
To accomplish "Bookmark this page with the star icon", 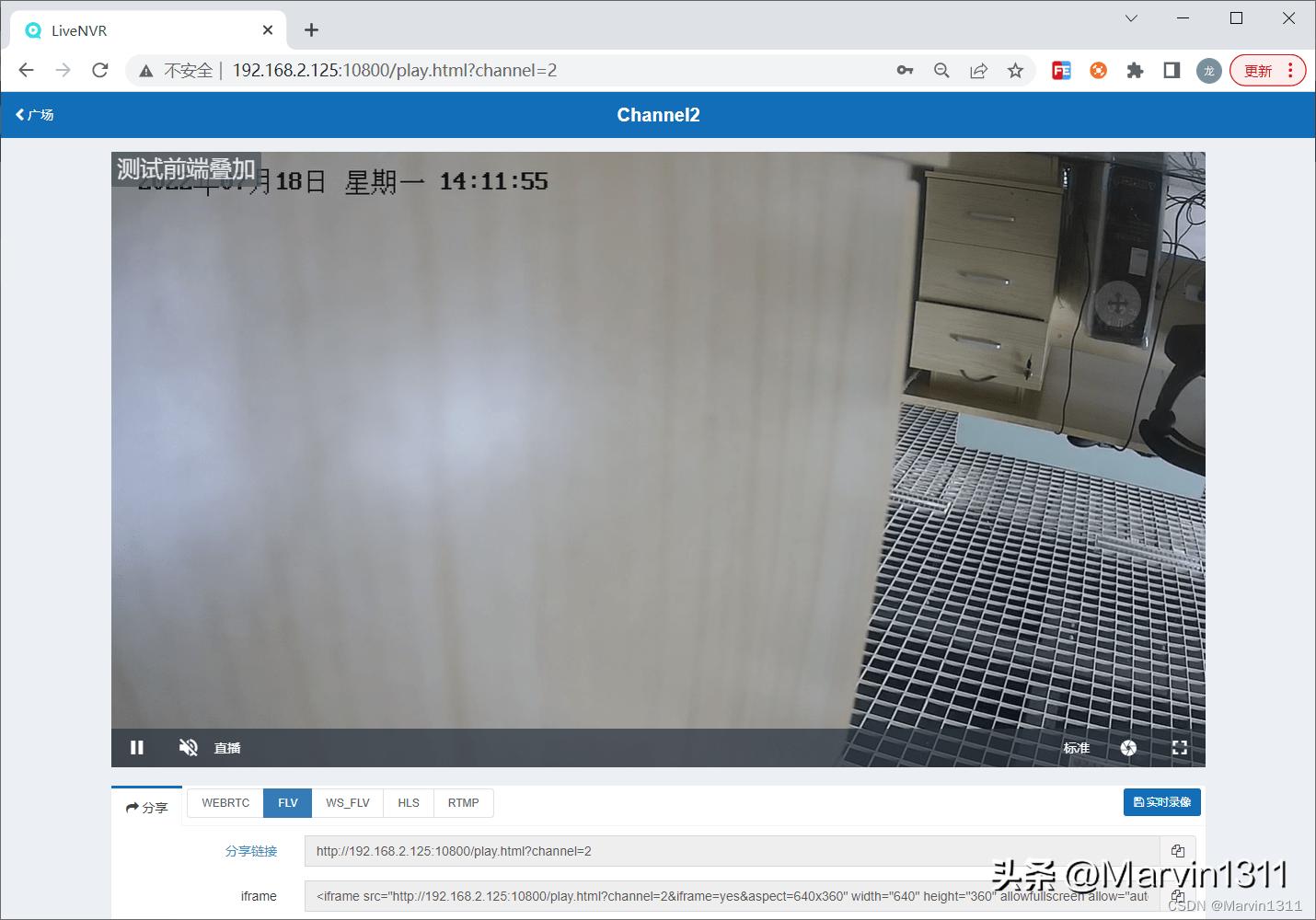I will pos(1015,70).
